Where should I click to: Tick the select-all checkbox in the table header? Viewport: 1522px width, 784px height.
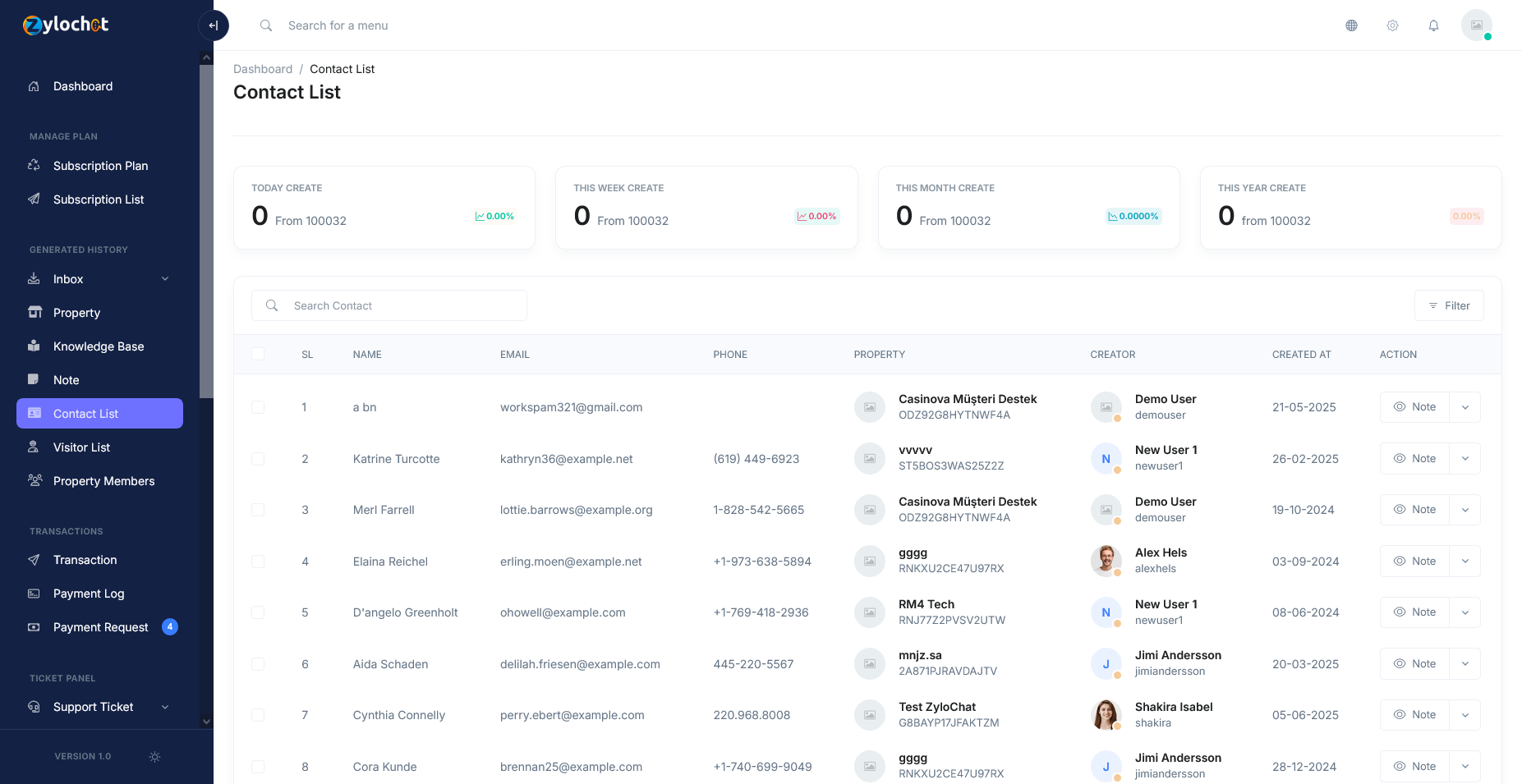[258, 354]
